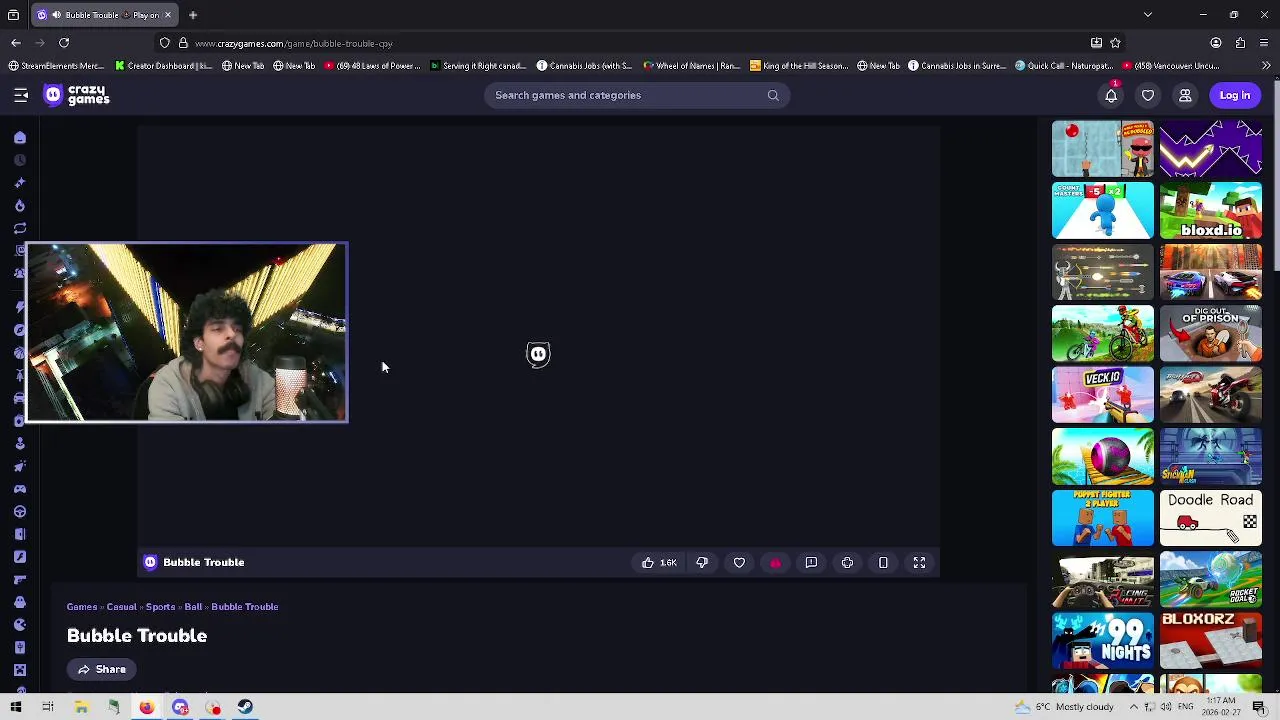Screen dimensions: 1280x720
Task: Open the Casual breadcrumb link
Action: pyautogui.click(x=121, y=607)
